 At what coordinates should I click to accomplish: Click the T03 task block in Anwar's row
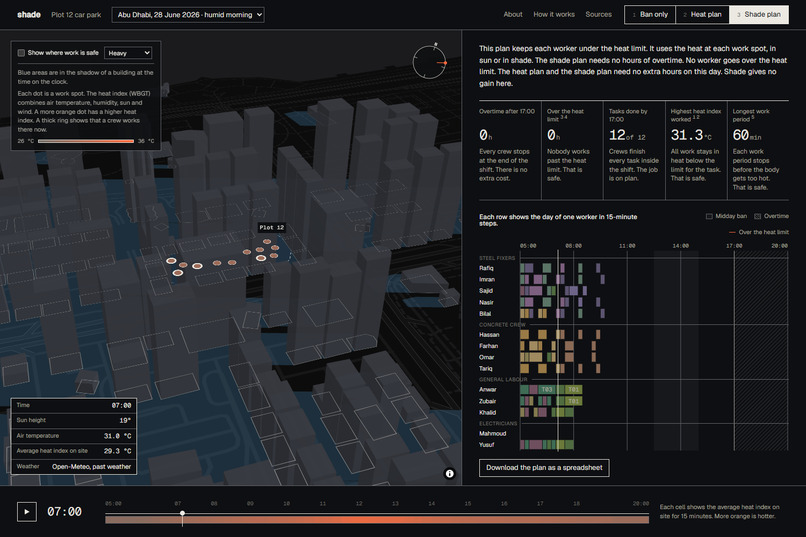pos(546,390)
